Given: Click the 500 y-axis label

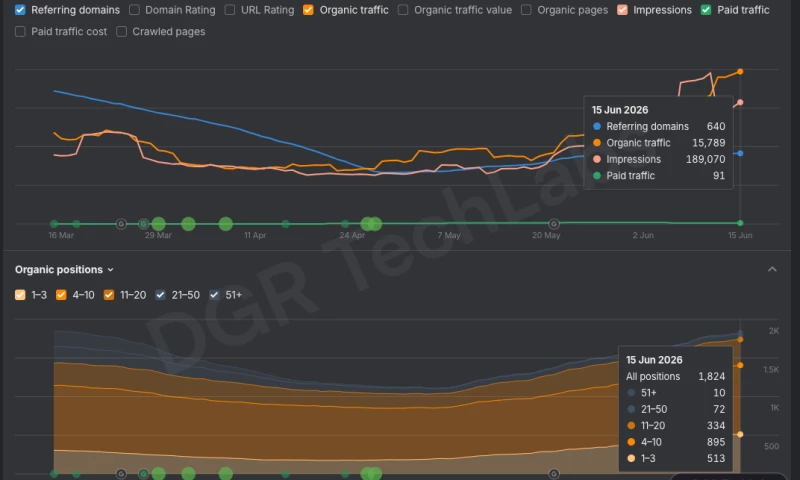Looking at the screenshot, I should [x=771, y=446].
